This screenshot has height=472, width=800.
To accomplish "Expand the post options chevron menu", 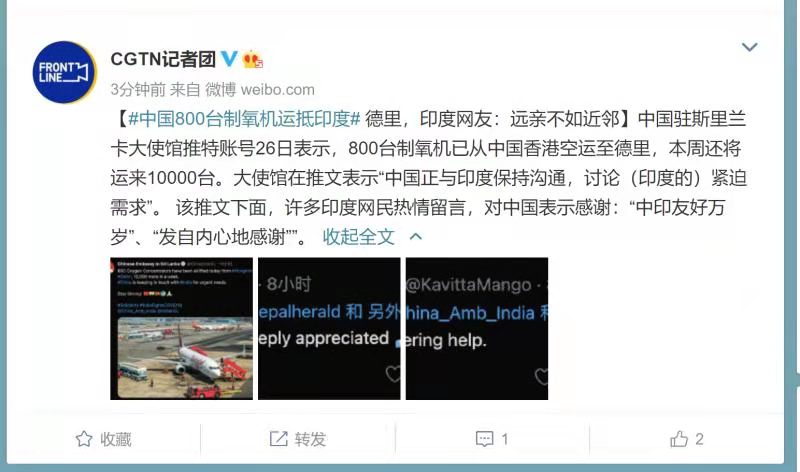I will [x=749, y=47].
